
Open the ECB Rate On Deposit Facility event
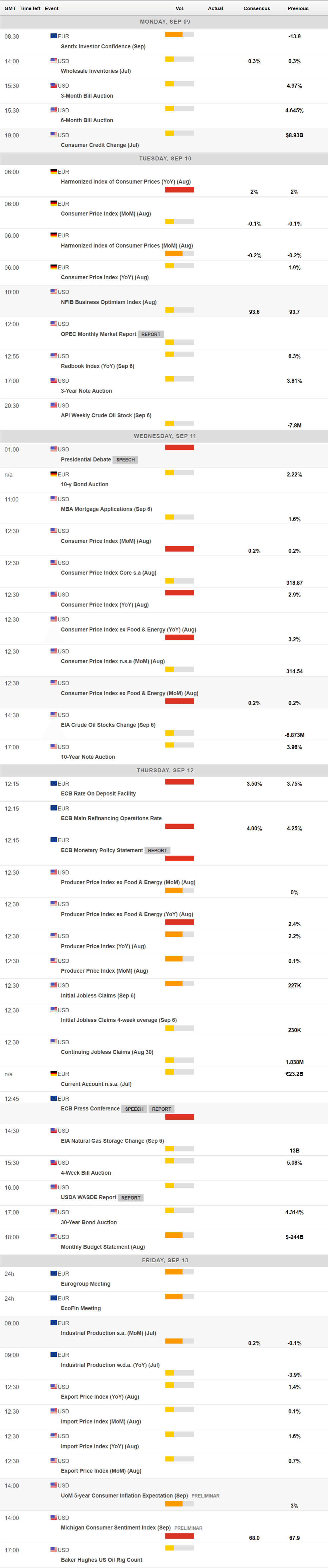(x=98, y=794)
